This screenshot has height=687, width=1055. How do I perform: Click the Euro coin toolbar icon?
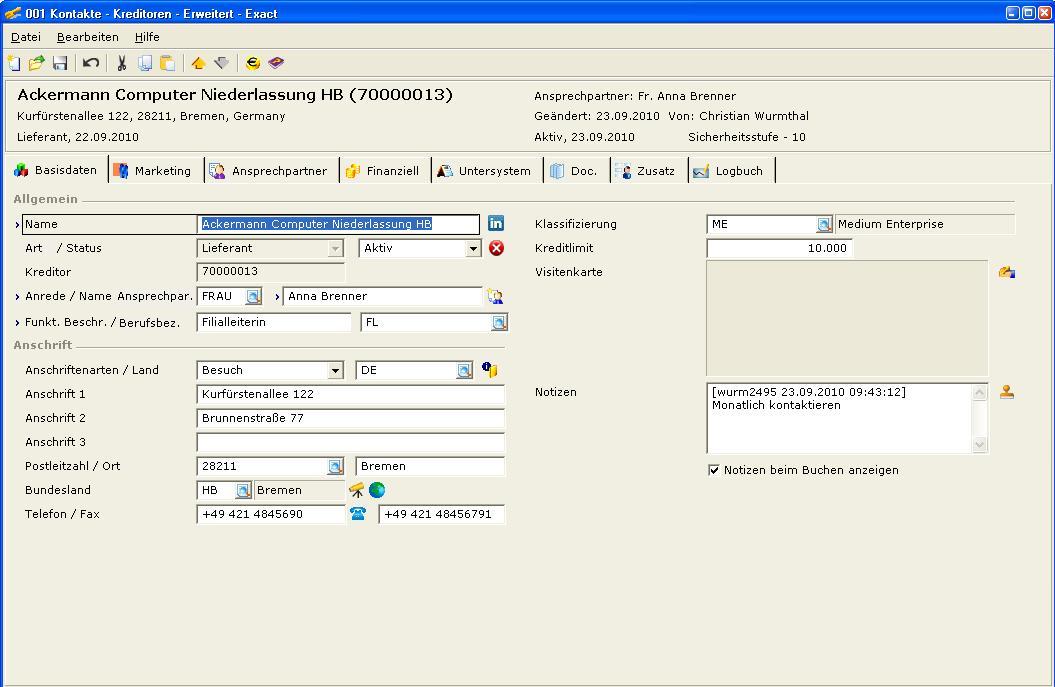[253, 63]
